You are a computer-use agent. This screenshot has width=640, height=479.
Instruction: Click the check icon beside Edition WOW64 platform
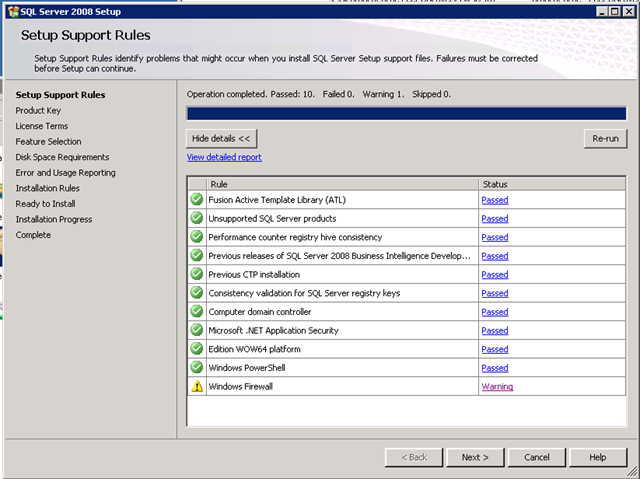[x=197, y=349]
